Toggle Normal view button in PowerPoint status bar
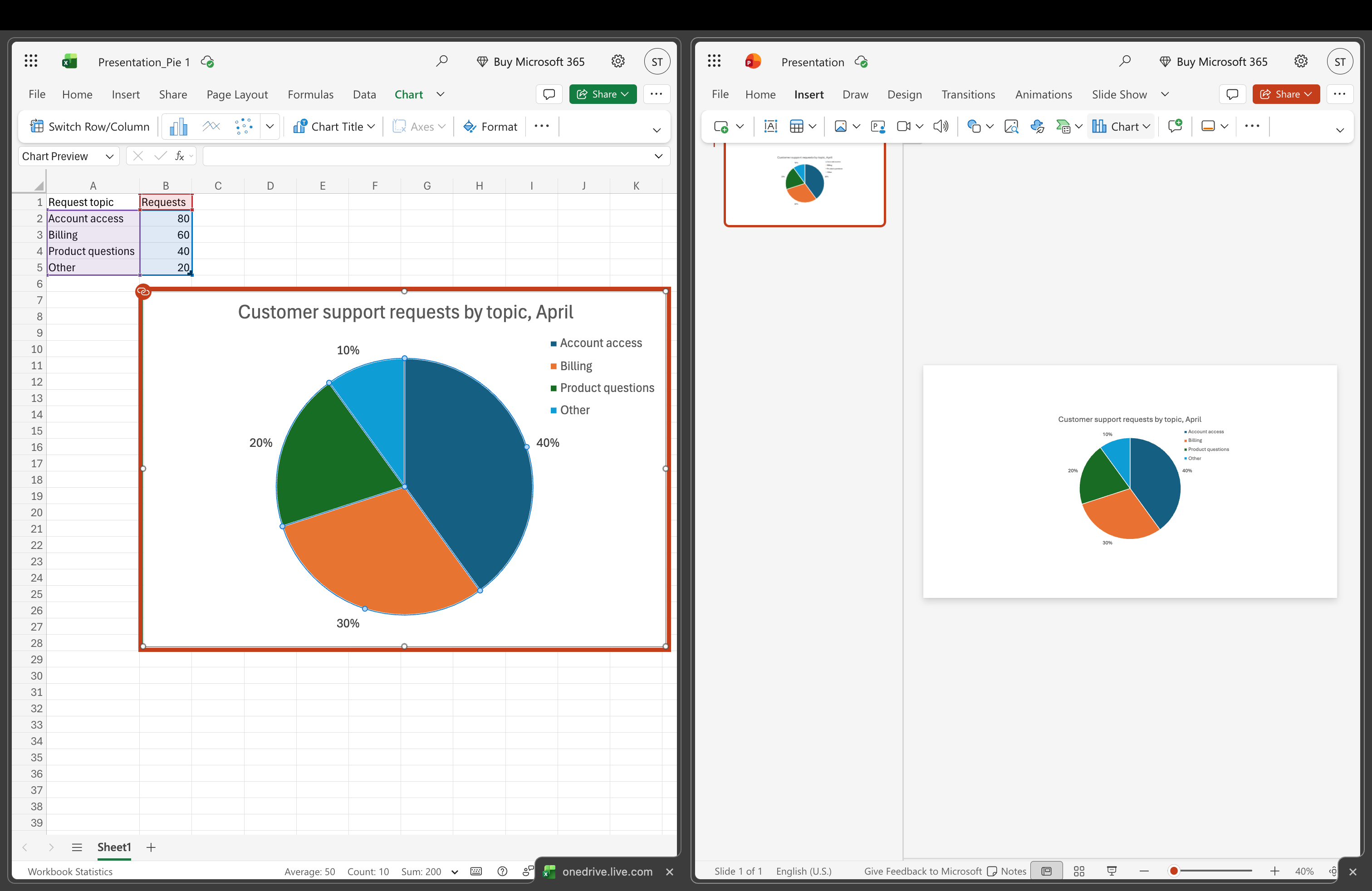Image resolution: width=1372 pixels, height=891 pixels. pyautogui.click(x=1046, y=871)
